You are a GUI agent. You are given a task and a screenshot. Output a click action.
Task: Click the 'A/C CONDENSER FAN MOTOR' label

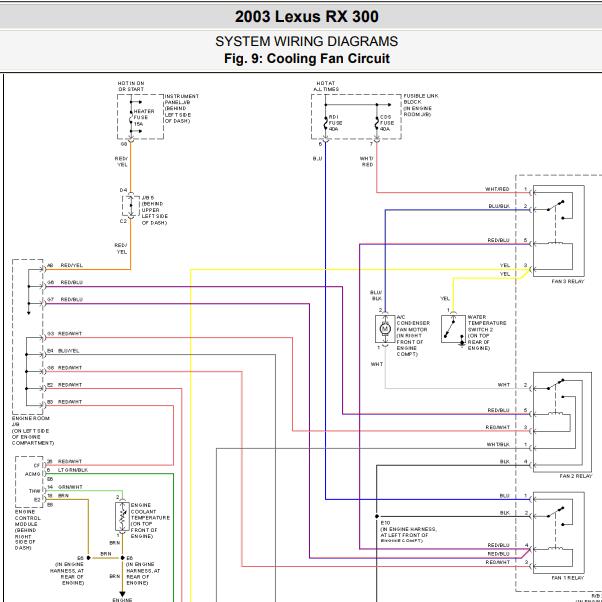click(413, 336)
